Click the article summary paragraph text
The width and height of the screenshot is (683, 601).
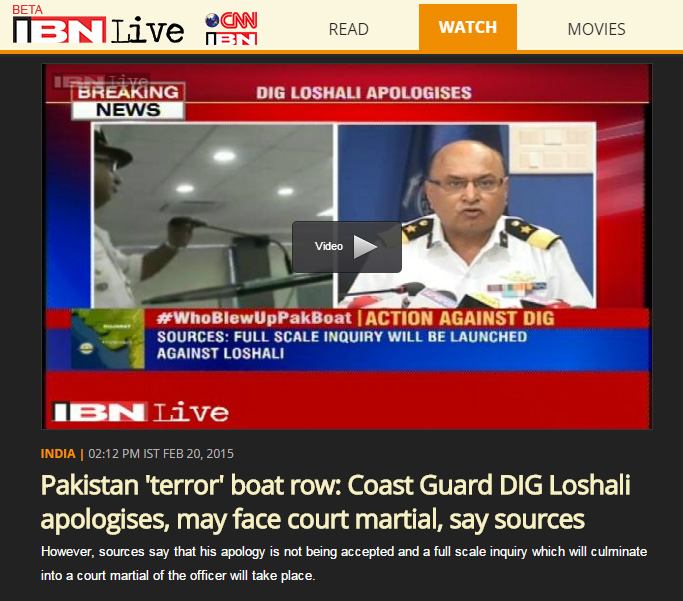(344, 564)
